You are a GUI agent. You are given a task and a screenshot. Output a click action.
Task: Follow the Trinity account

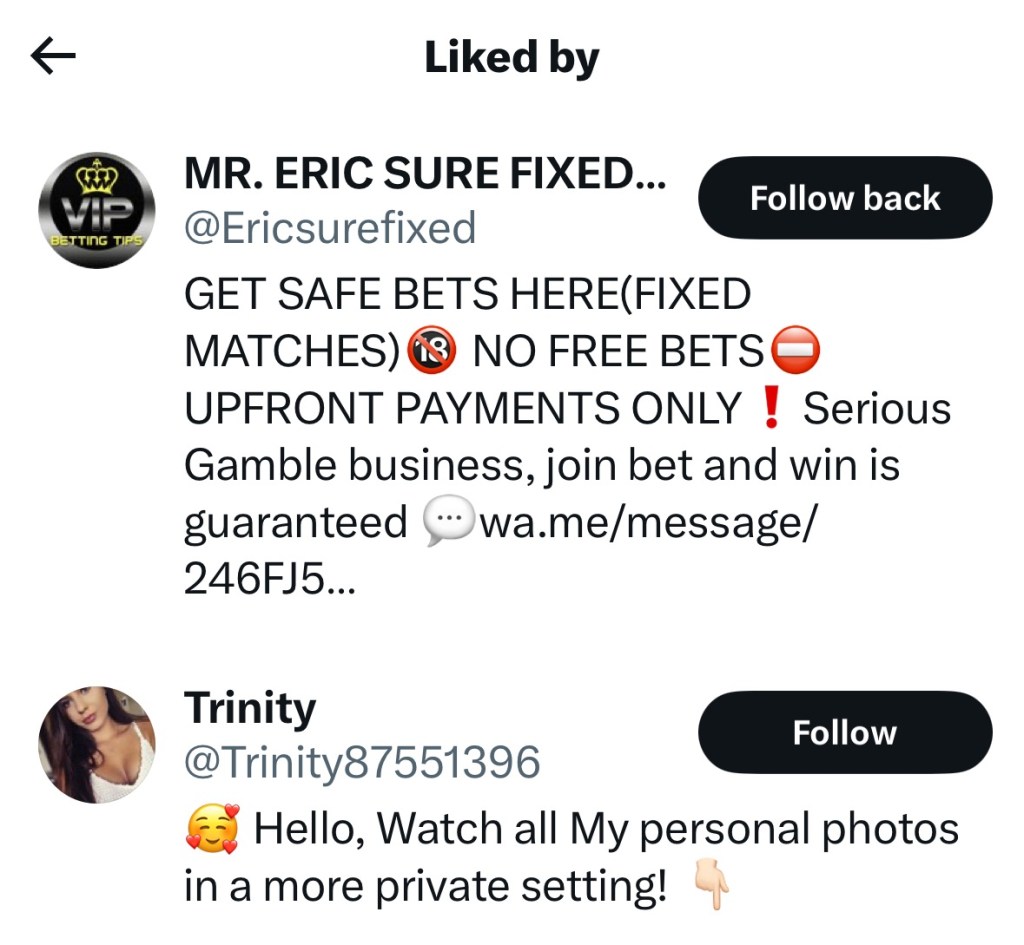click(844, 732)
